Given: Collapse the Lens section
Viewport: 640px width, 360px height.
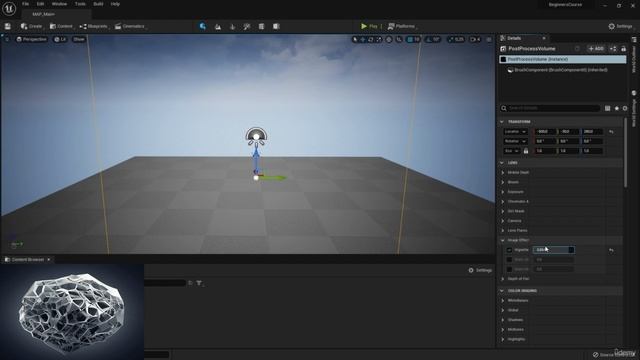Looking at the screenshot, I should coord(502,162).
